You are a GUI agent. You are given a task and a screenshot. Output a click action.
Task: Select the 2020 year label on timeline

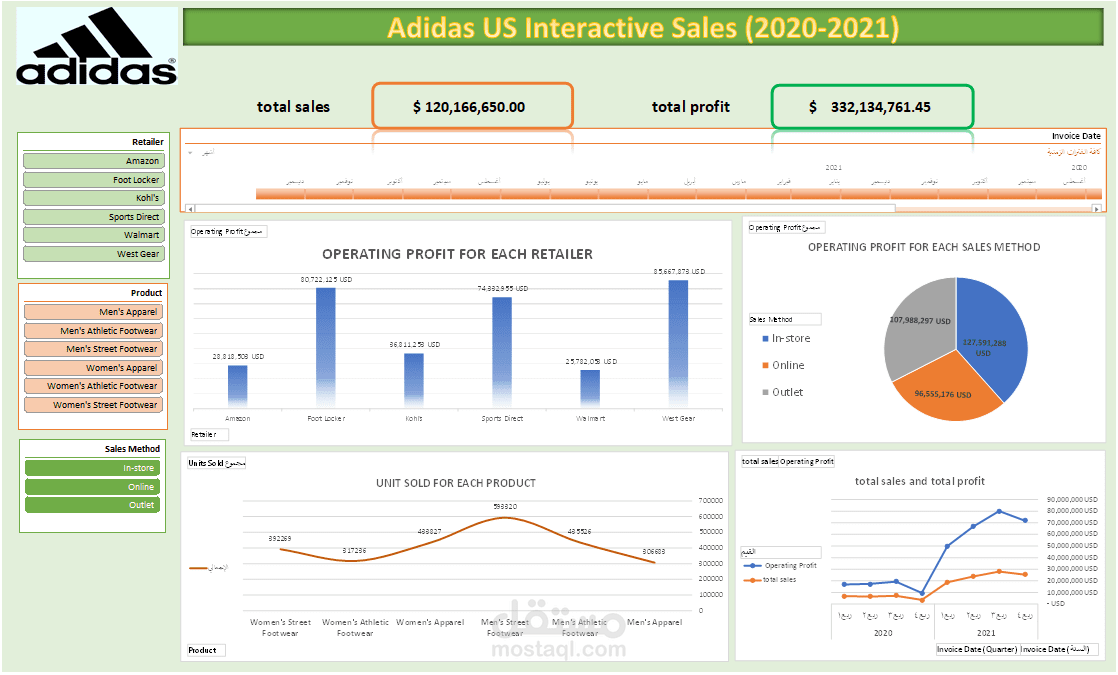[x=1079, y=168]
